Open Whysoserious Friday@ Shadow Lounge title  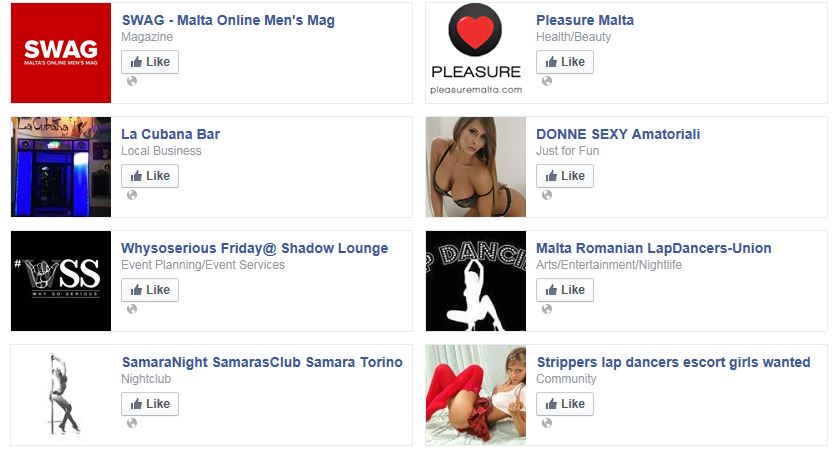pyautogui.click(x=255, y=248)
